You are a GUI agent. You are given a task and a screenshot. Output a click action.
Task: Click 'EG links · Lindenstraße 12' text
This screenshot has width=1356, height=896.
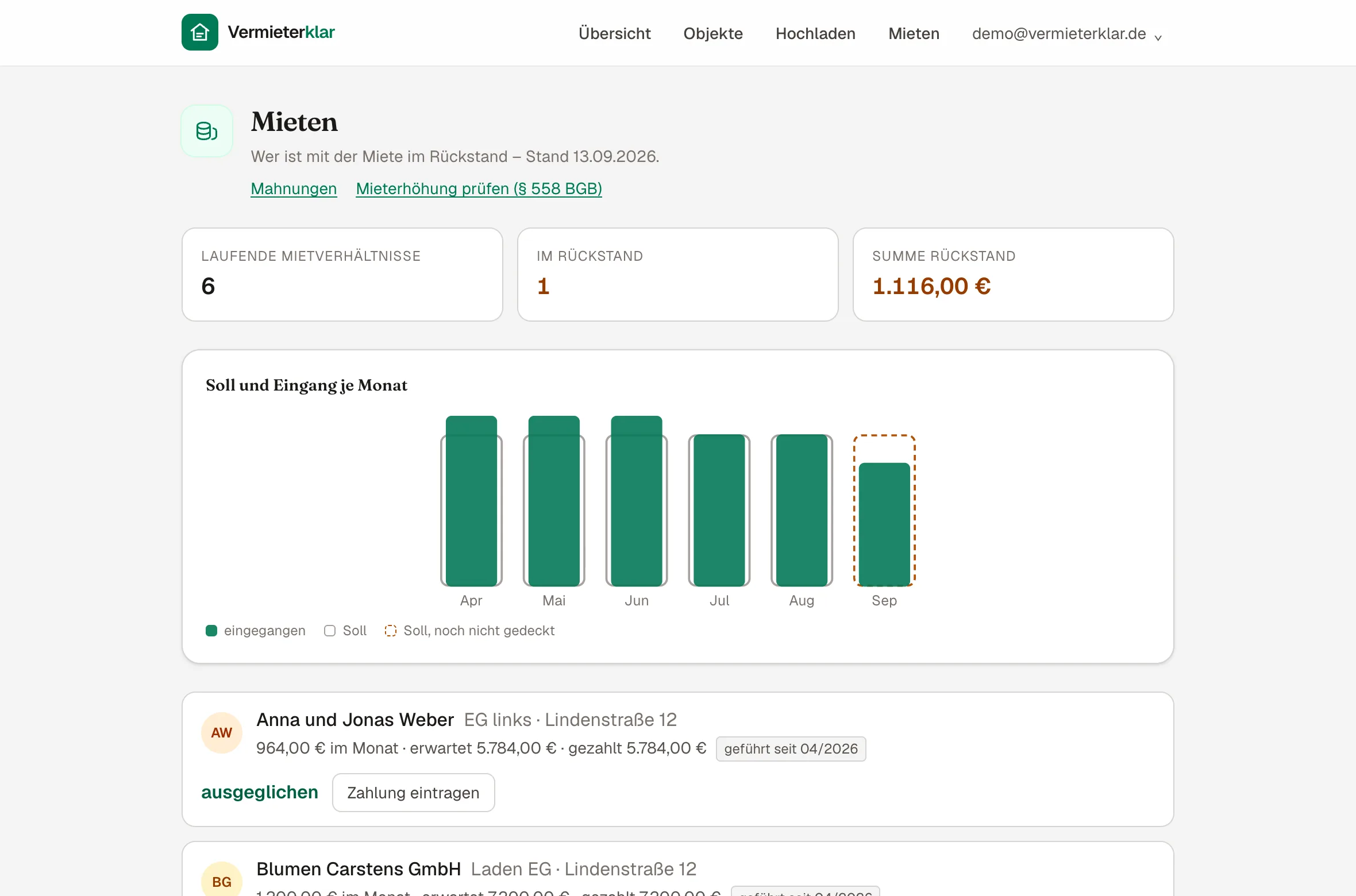(571, 720)
